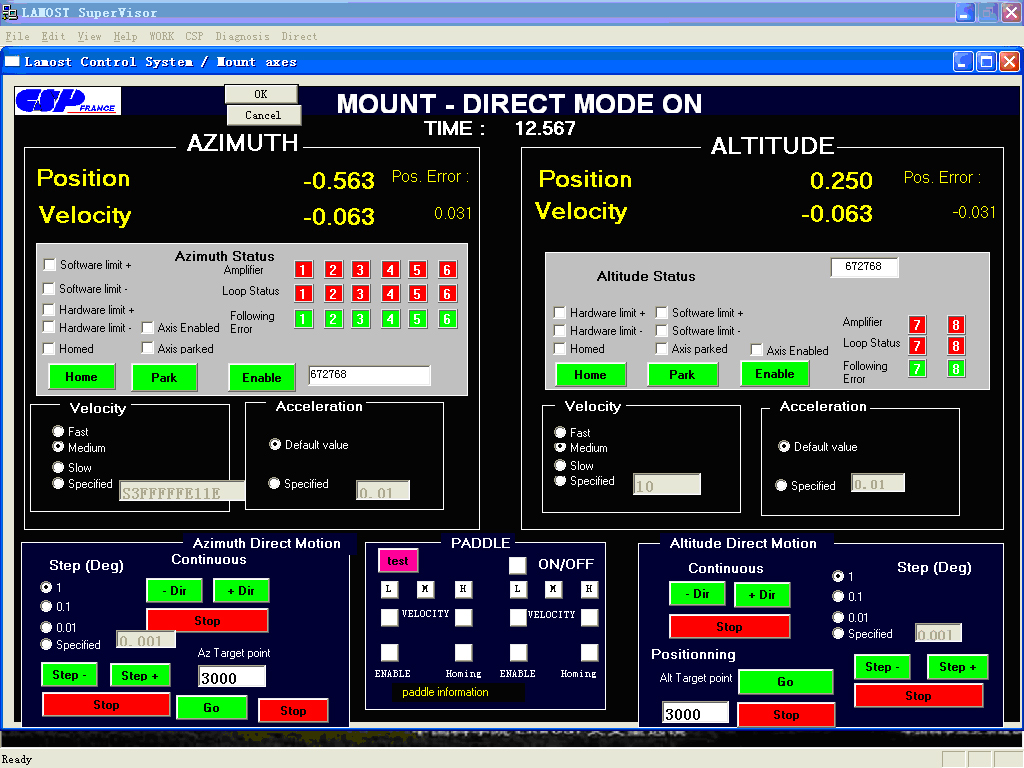Toggle Altitude Axis parked checkbox
This screenshot has width=1024, height=768.
click(x=662, y=349)
